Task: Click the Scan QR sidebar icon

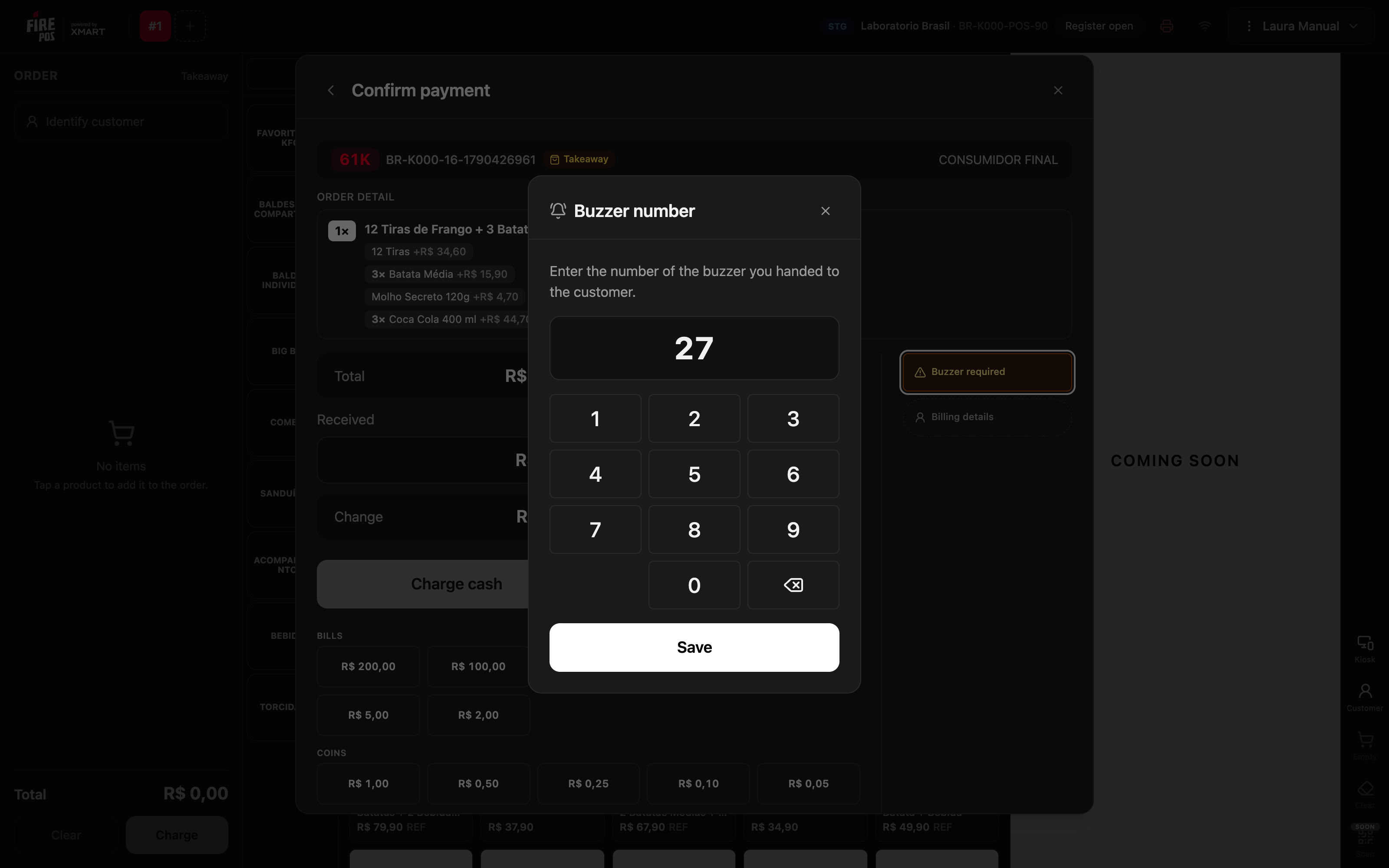Action: (1365, 842)
